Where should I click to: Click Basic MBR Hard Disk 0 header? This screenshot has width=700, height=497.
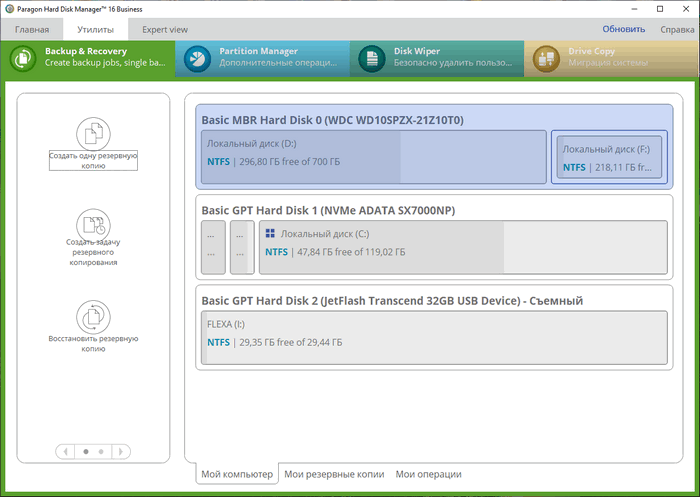pos(333,120)
